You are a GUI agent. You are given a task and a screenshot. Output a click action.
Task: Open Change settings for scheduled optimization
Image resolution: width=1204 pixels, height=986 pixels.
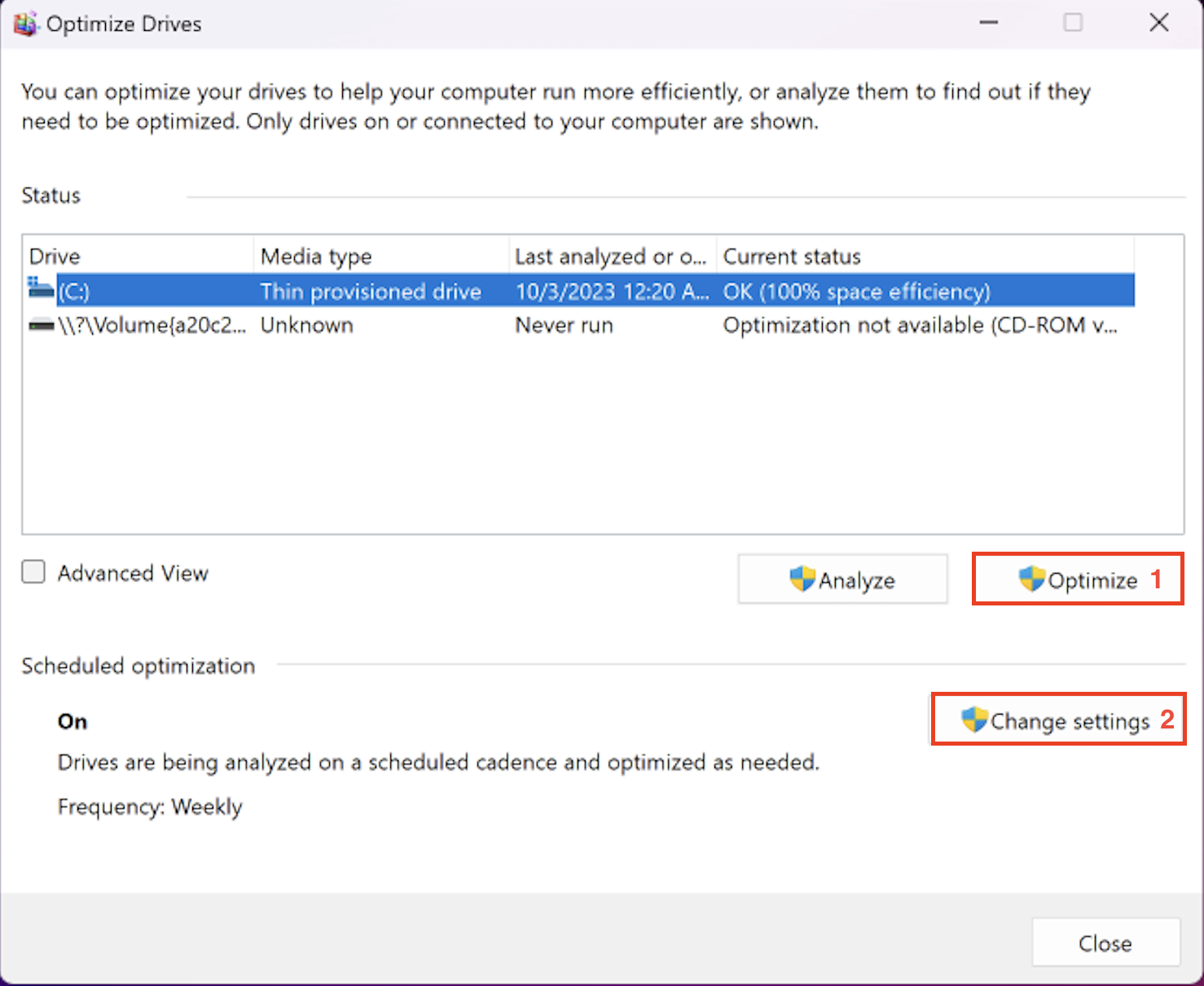pyautogui.click(x=1057, y=720)
